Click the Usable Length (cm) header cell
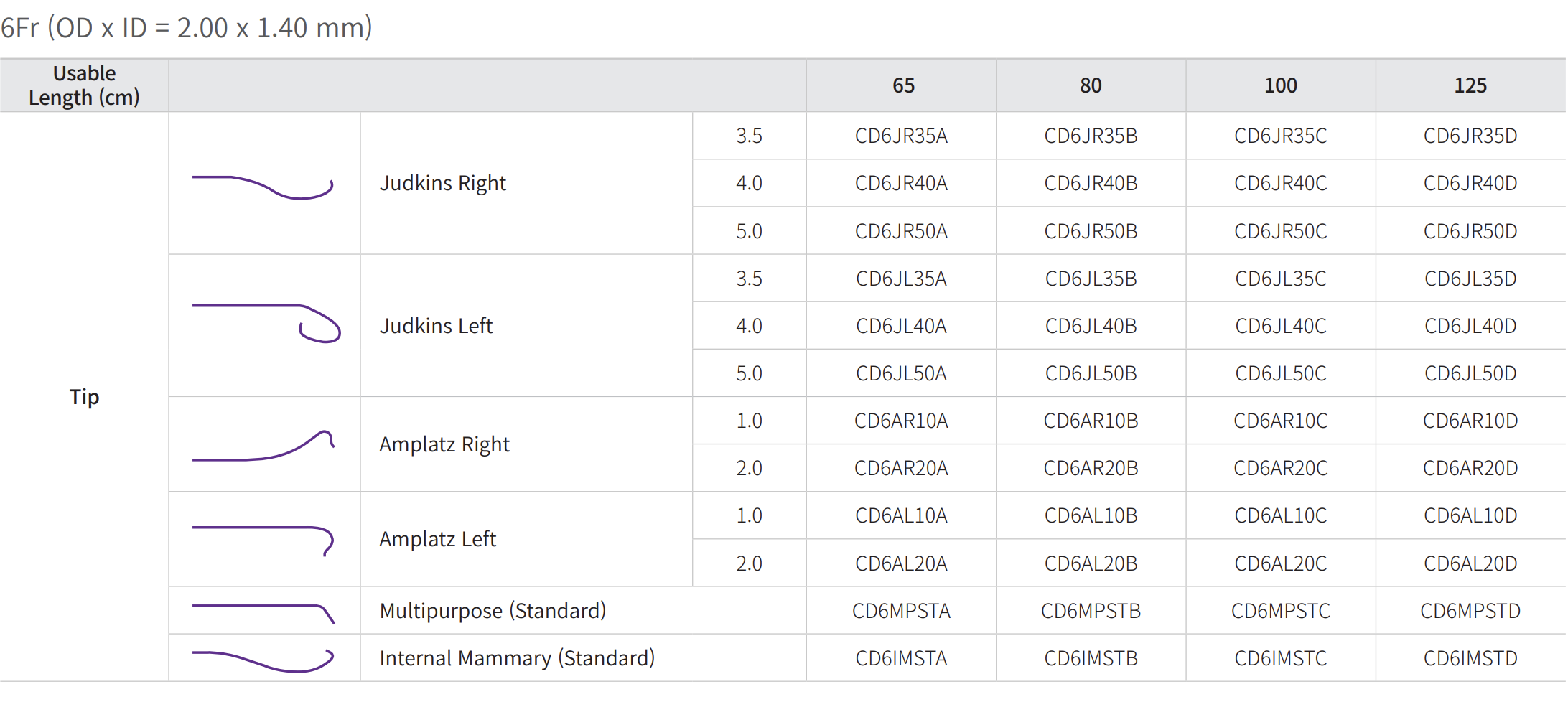 tap(84, 85)
